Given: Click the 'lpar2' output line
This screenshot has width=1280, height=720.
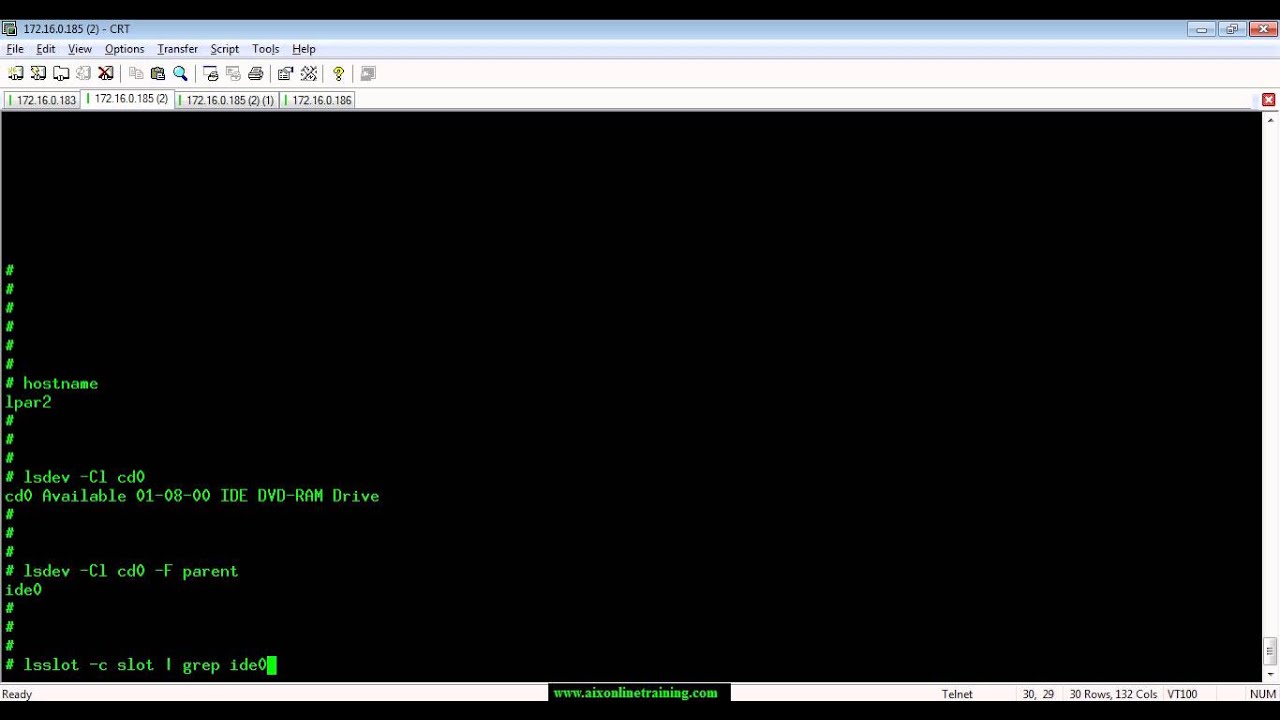Looking at the screenshot, I should [x=28, y=403].
